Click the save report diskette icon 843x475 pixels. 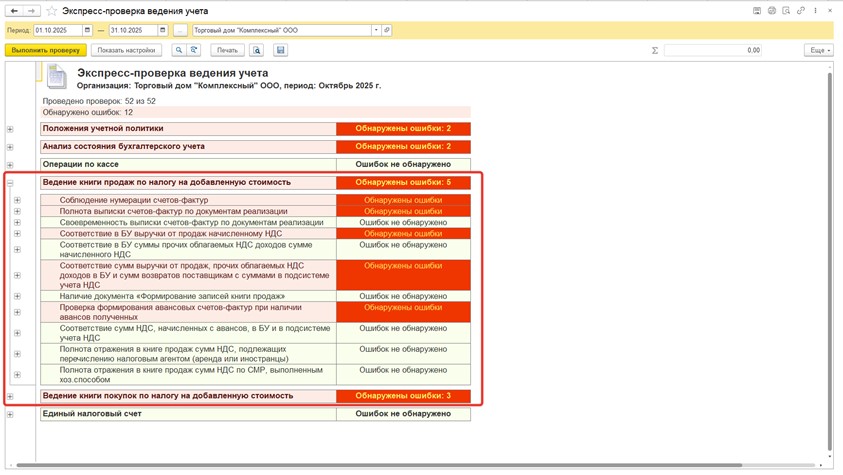coord(280,50)
